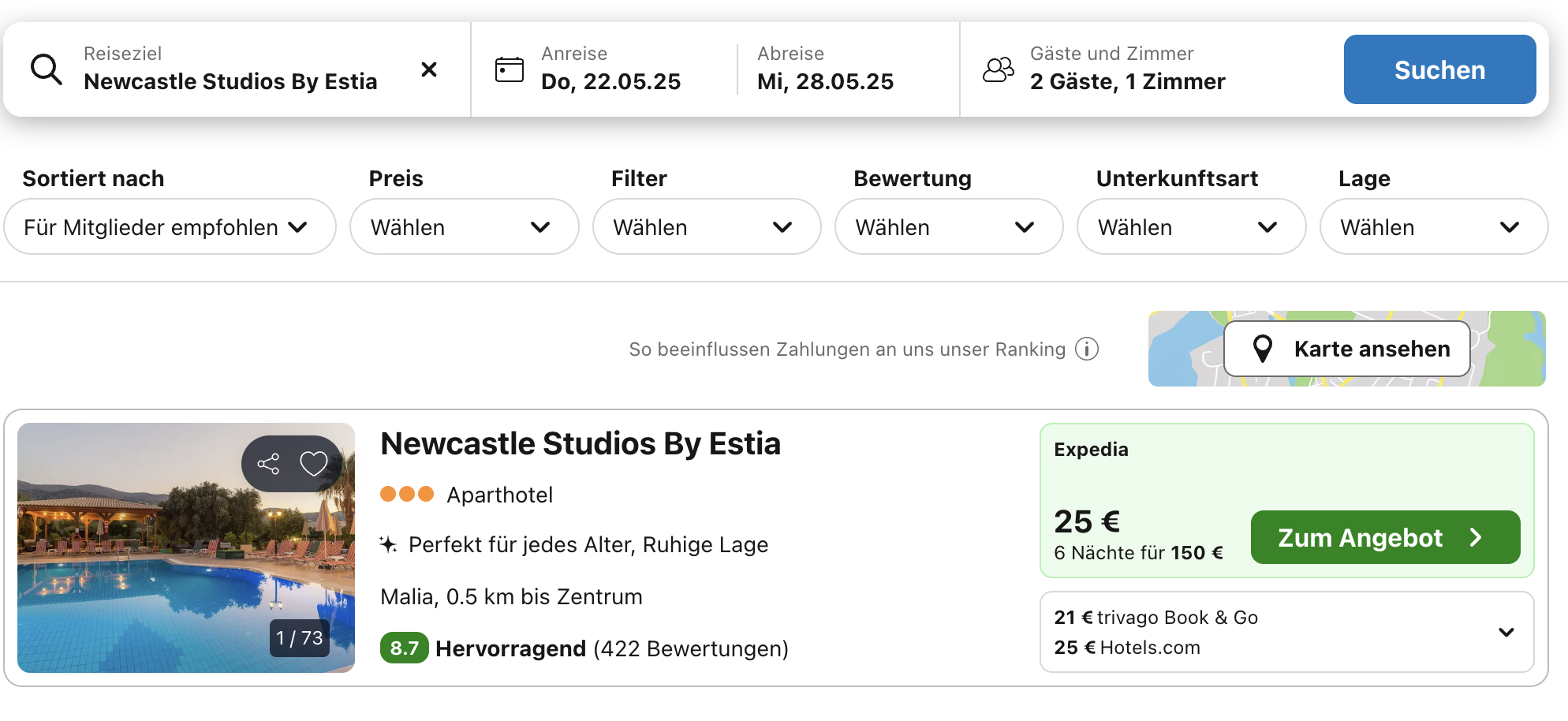
Task: Click the guests icon beside Gäste und Zimmer
Action: [x=999, y=69]
